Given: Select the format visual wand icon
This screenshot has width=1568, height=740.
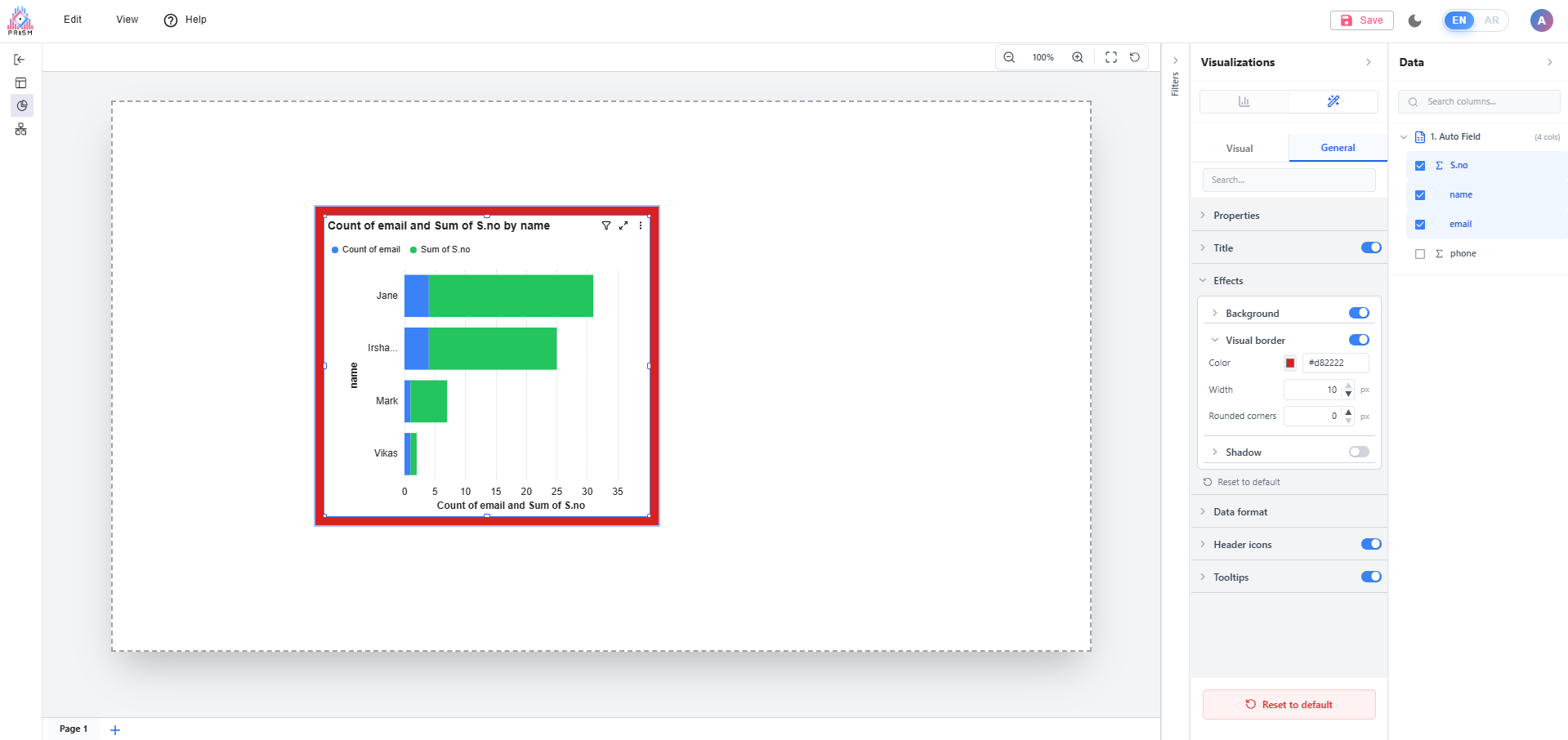Looking at the screenshot, I should 1333,101.
